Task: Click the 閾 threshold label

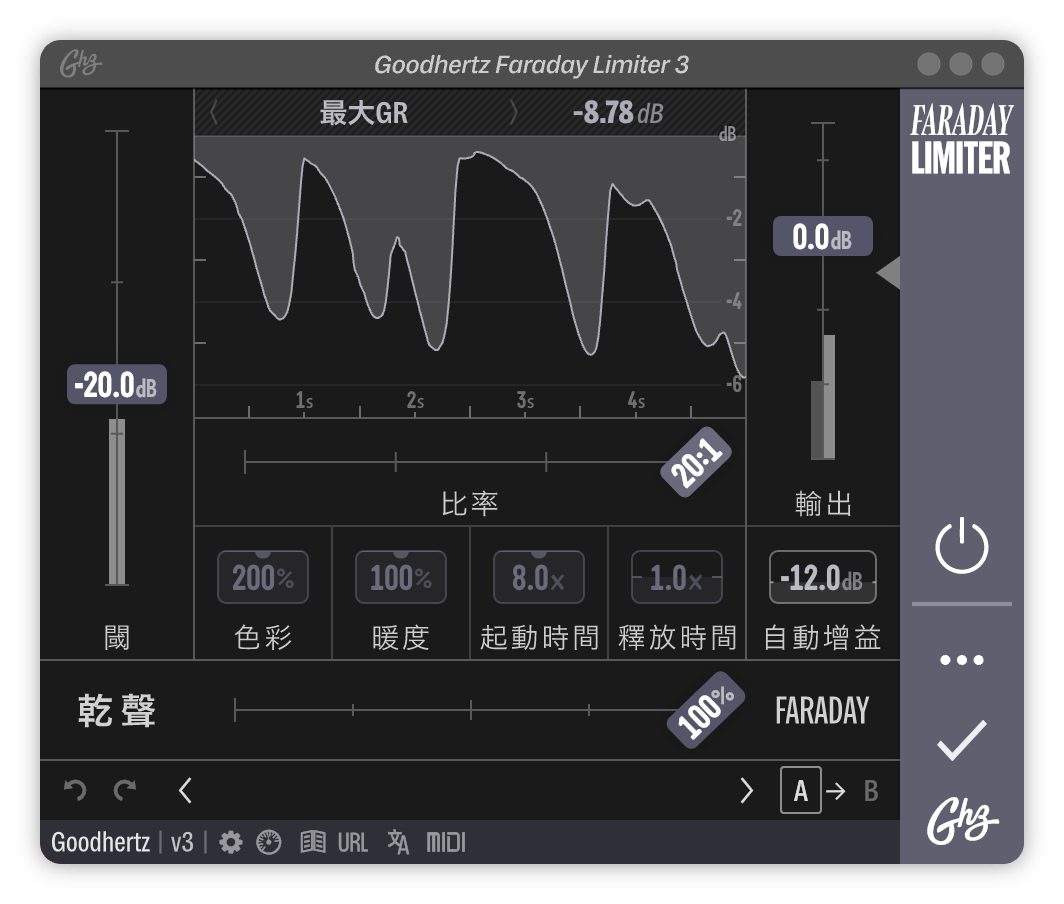Action: [x=117, y=638]
